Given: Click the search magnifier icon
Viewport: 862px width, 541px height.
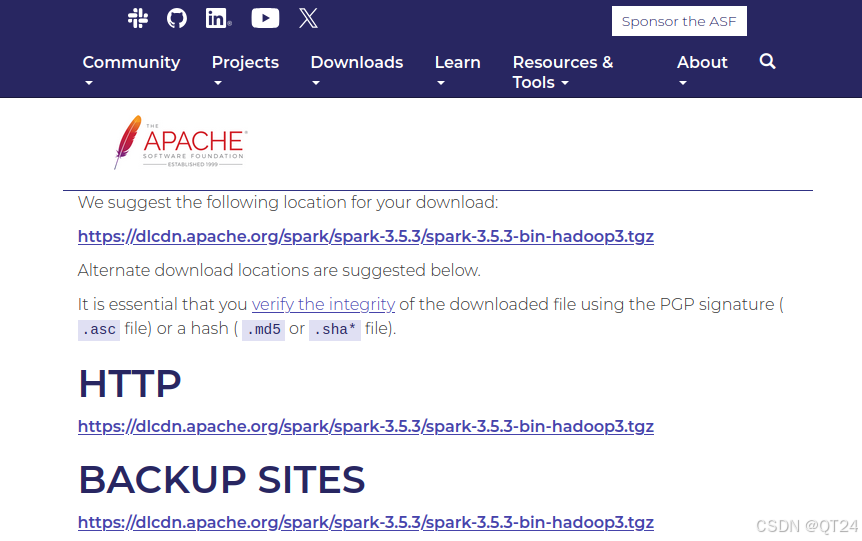Looking at the screenshot, I should pos(767,61).
